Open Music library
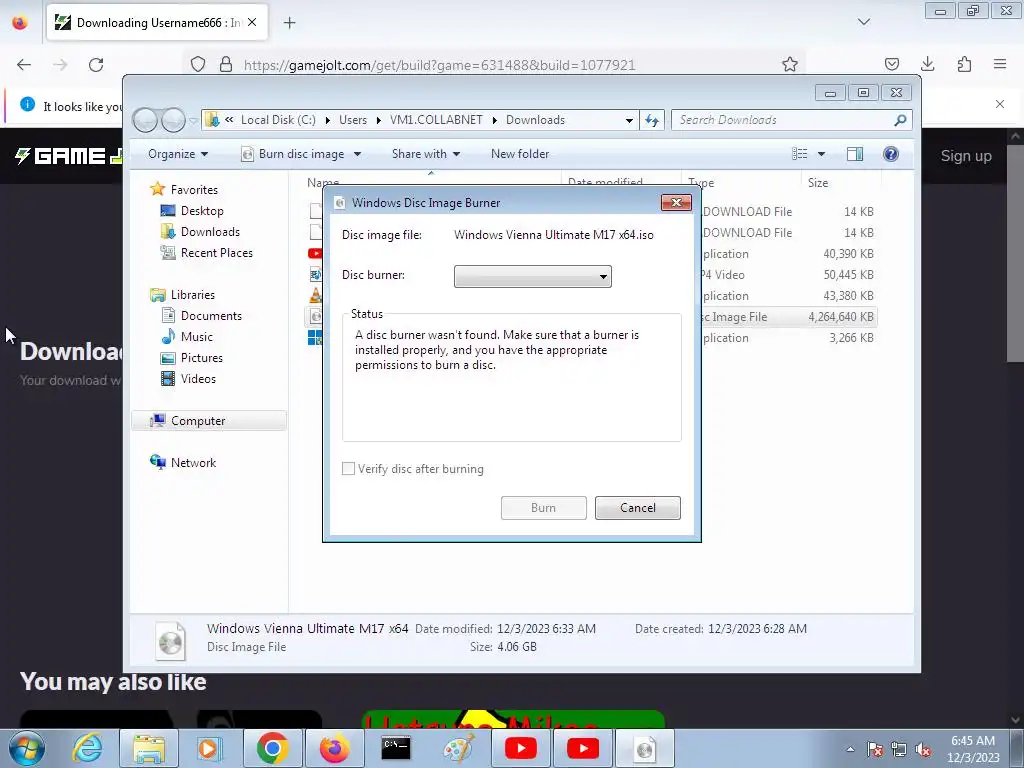 click(x=197, y=337)
